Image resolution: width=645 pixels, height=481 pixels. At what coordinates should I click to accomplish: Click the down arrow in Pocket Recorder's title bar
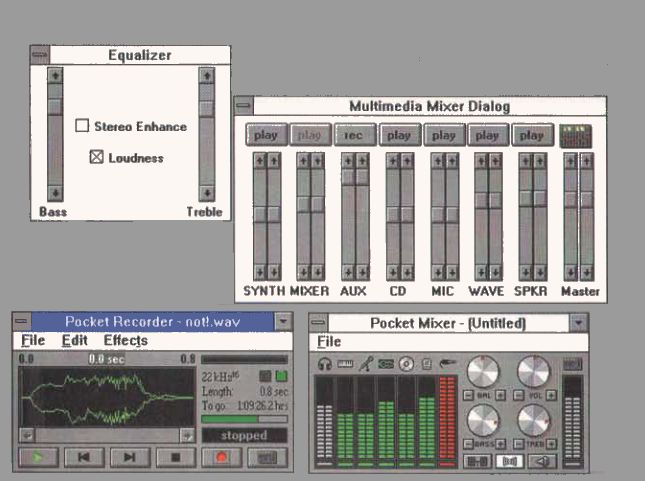(283, 321)
